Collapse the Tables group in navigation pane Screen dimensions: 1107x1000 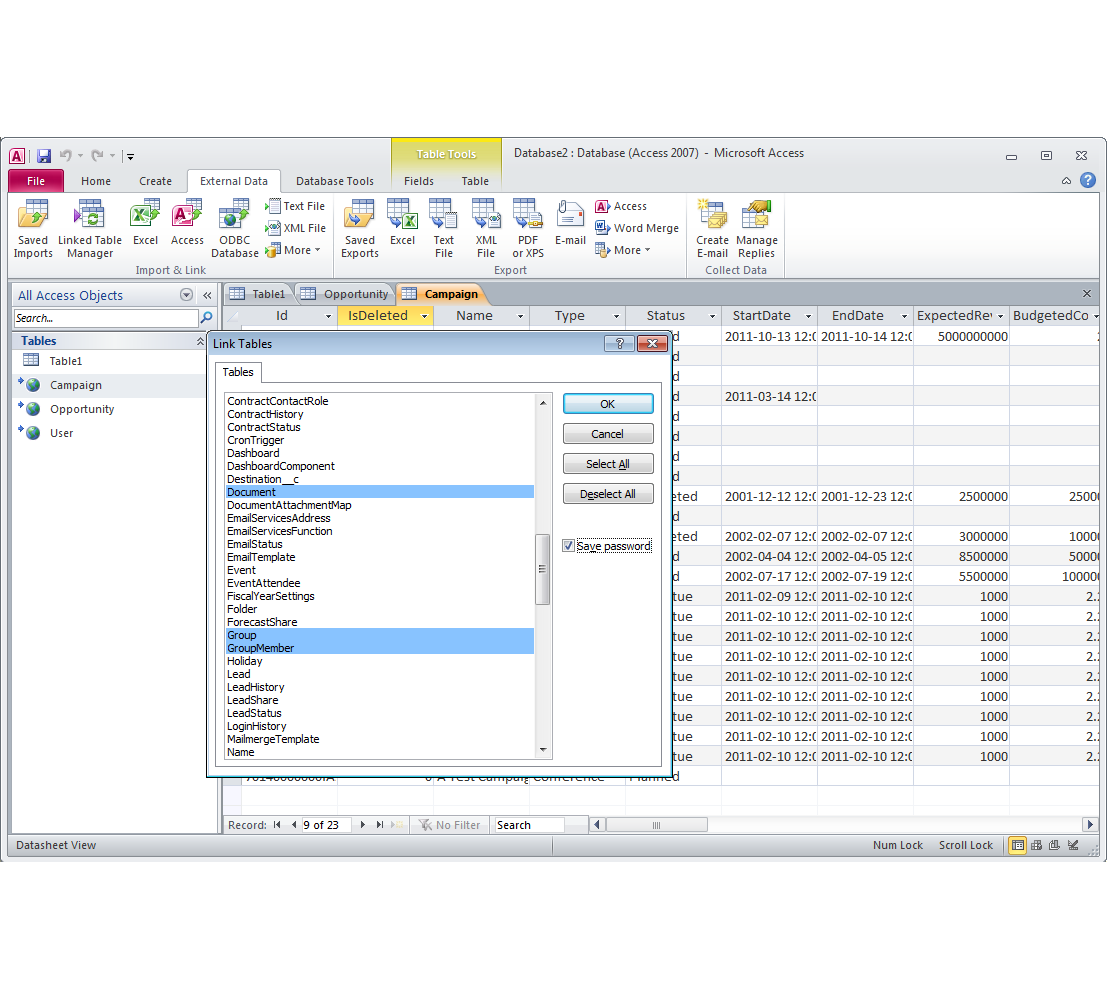[200, 341]
